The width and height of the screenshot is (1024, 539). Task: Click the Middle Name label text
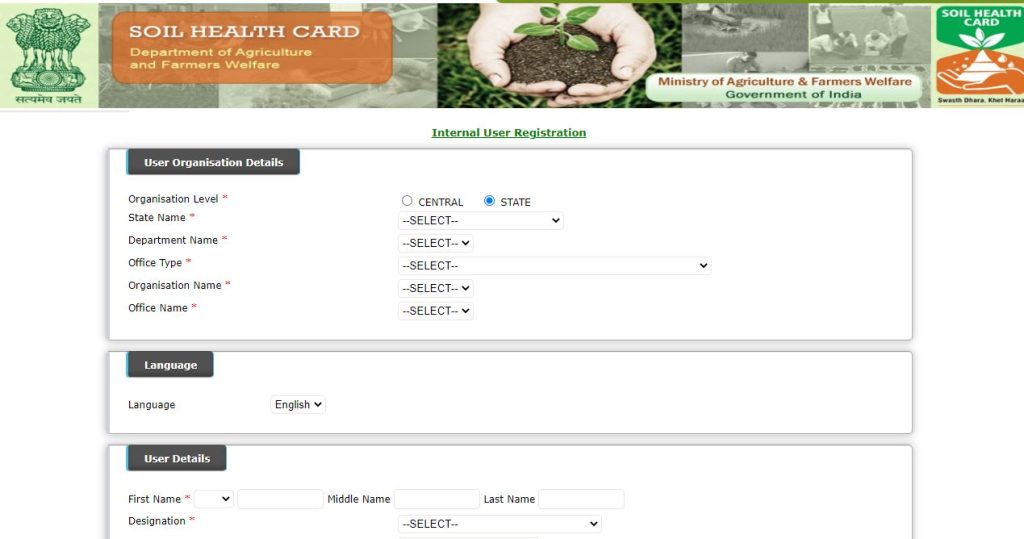click(359, 499)
